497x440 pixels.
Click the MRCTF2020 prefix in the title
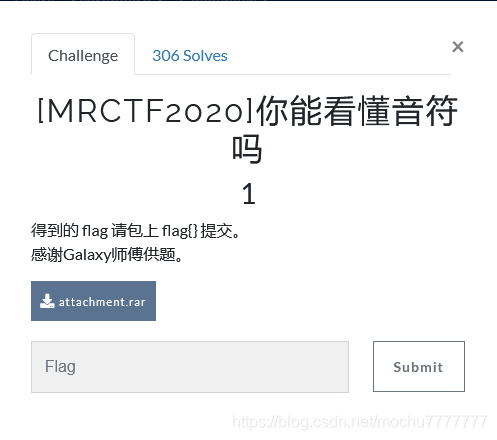tap(145, 110)
